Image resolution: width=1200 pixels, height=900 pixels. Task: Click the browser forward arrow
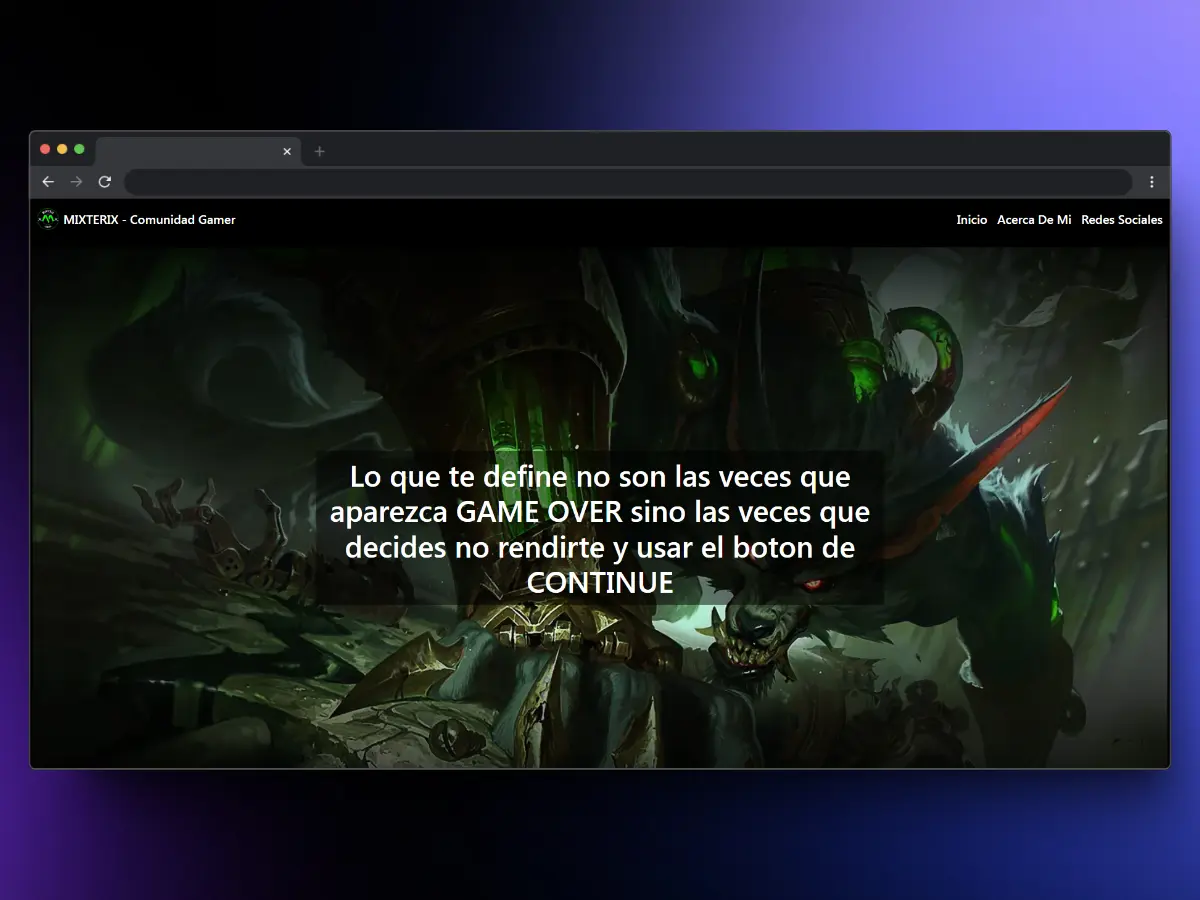pos(76,182)
